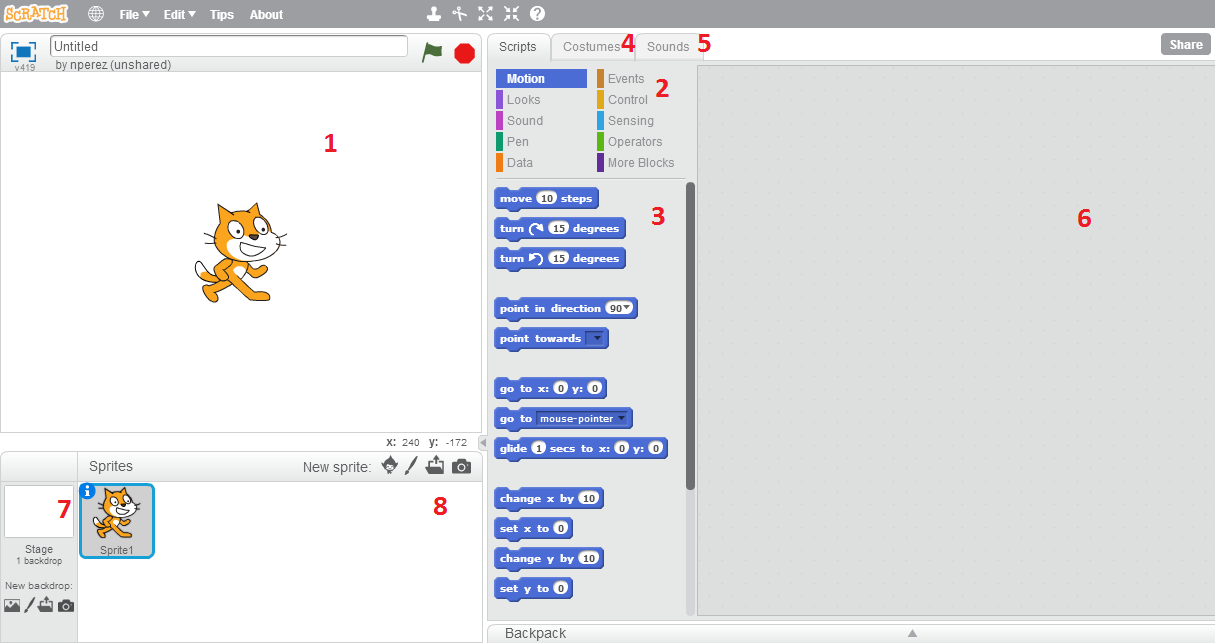Choose new backdrop from library icon
Viewport: 1215px width, 643px height.
(12, 605)
